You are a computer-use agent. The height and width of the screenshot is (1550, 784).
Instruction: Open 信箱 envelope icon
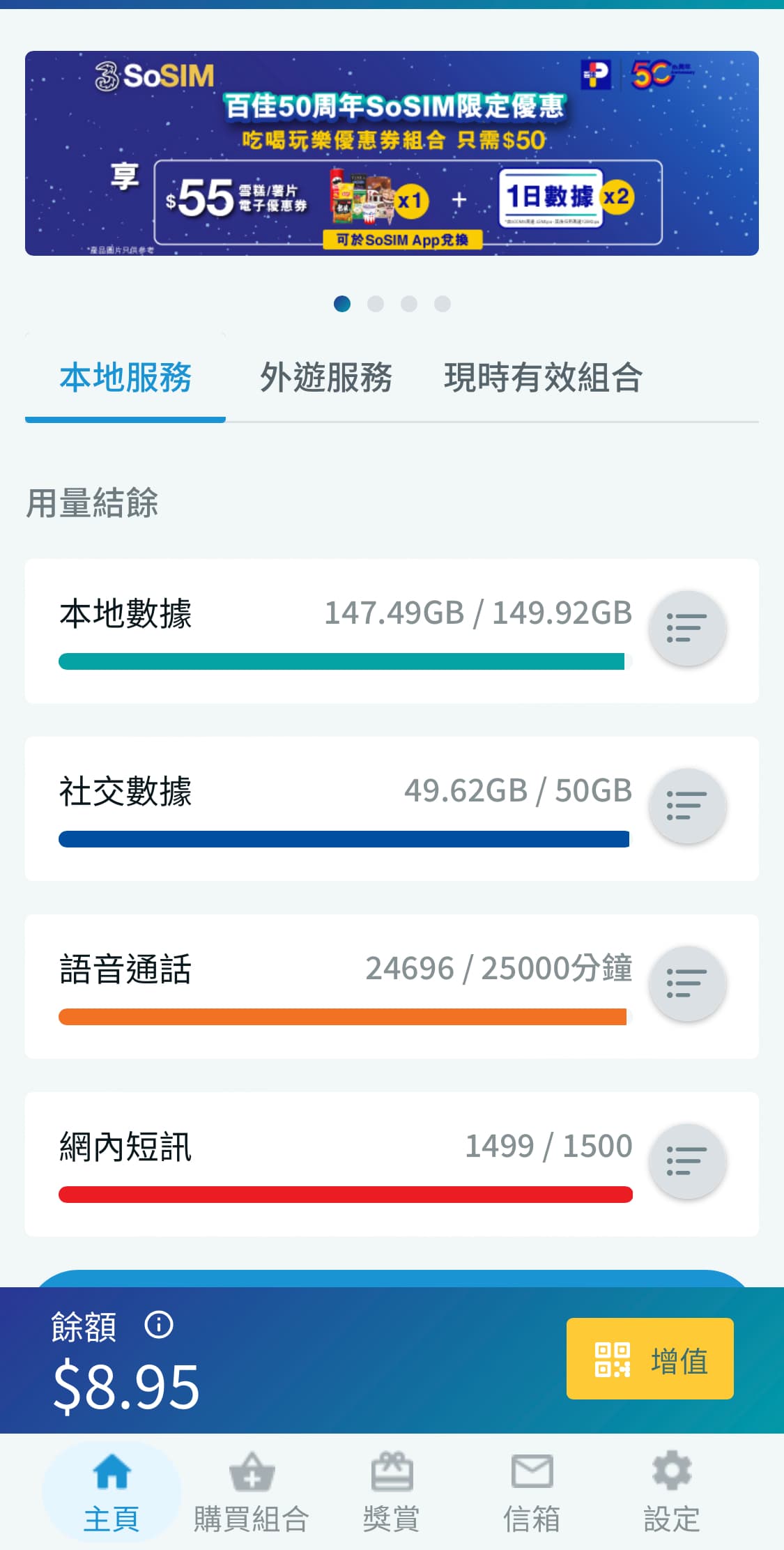tap(532, 1471)
